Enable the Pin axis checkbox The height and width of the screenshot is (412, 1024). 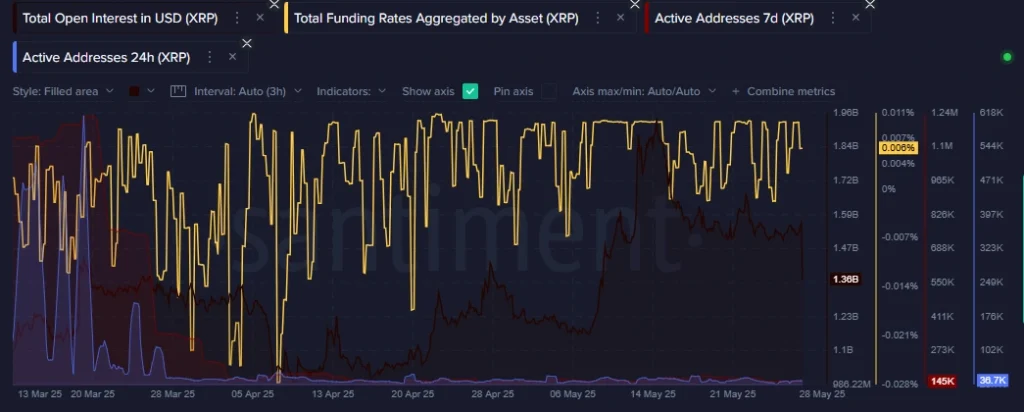[550, 91]
